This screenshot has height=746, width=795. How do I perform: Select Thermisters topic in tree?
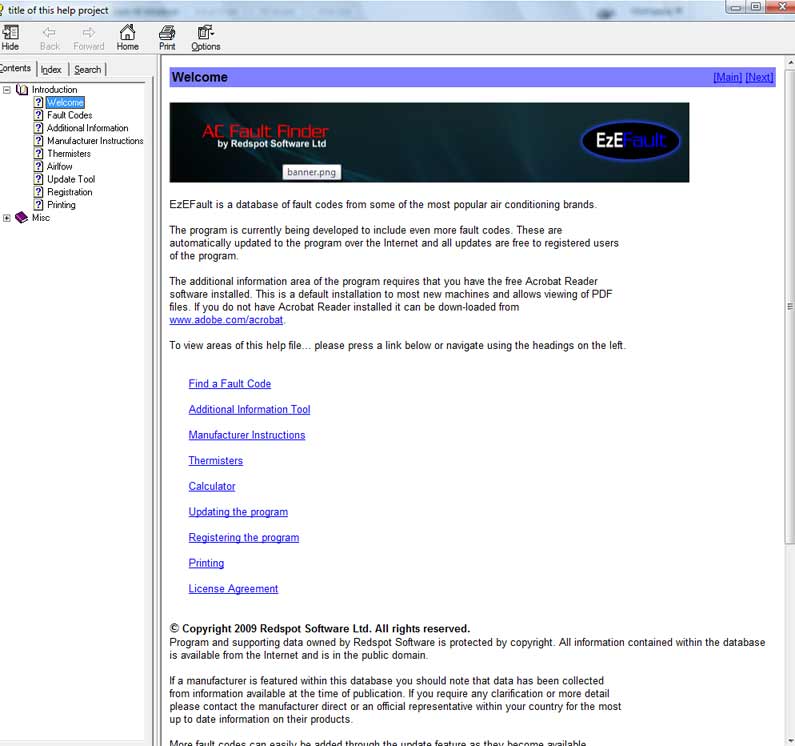click(x=68, y=154)
